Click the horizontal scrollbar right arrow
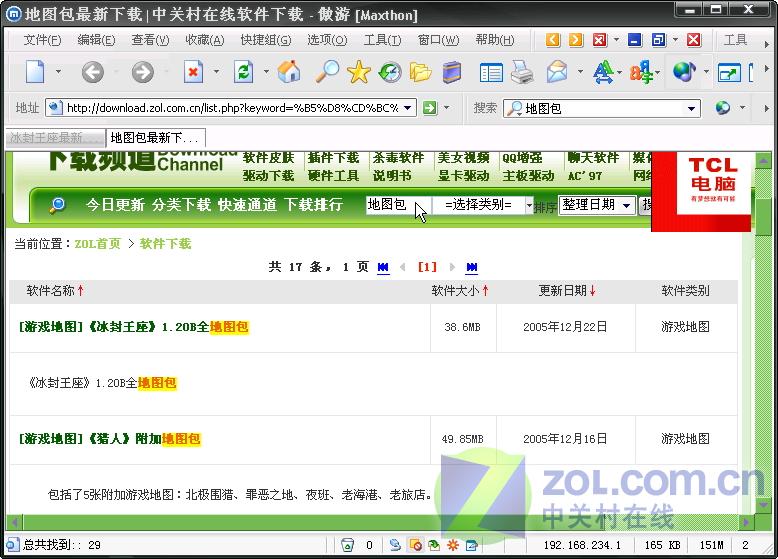778x559 pixels. (746, 522)
